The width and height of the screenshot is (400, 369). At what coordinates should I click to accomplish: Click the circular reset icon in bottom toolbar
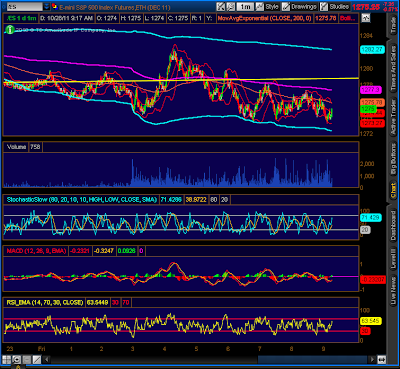coord(17,360)
